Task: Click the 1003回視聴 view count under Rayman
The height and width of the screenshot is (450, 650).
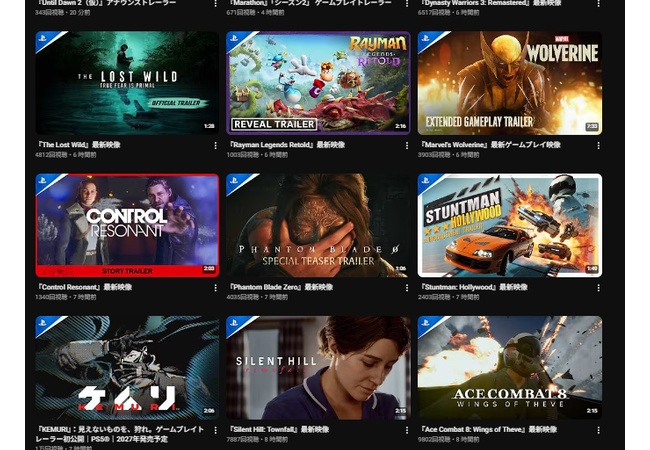Action: 243,155
